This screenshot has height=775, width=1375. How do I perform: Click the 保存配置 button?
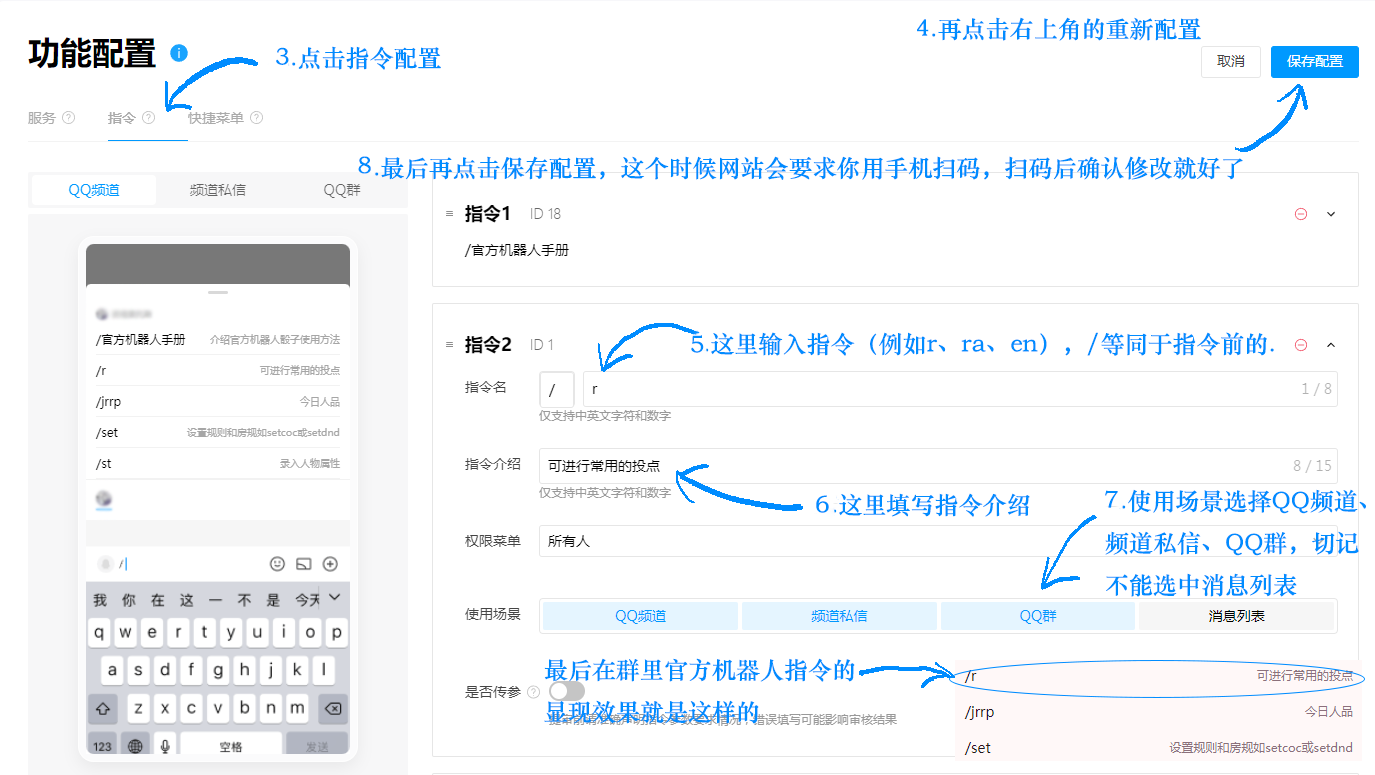[x=1313, y=61]
